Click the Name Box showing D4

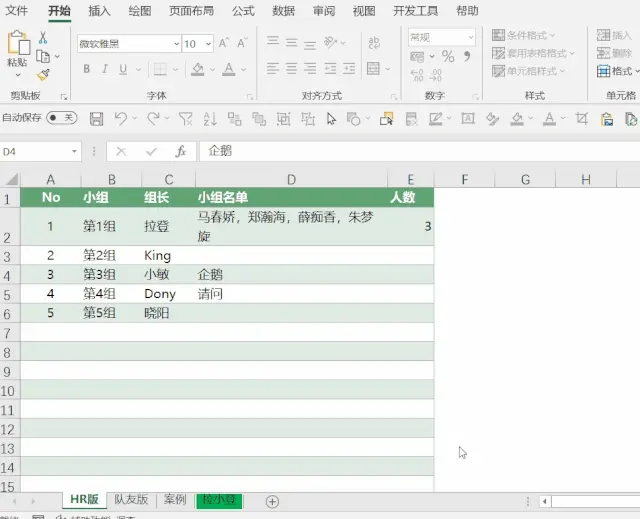click(40, 152)
